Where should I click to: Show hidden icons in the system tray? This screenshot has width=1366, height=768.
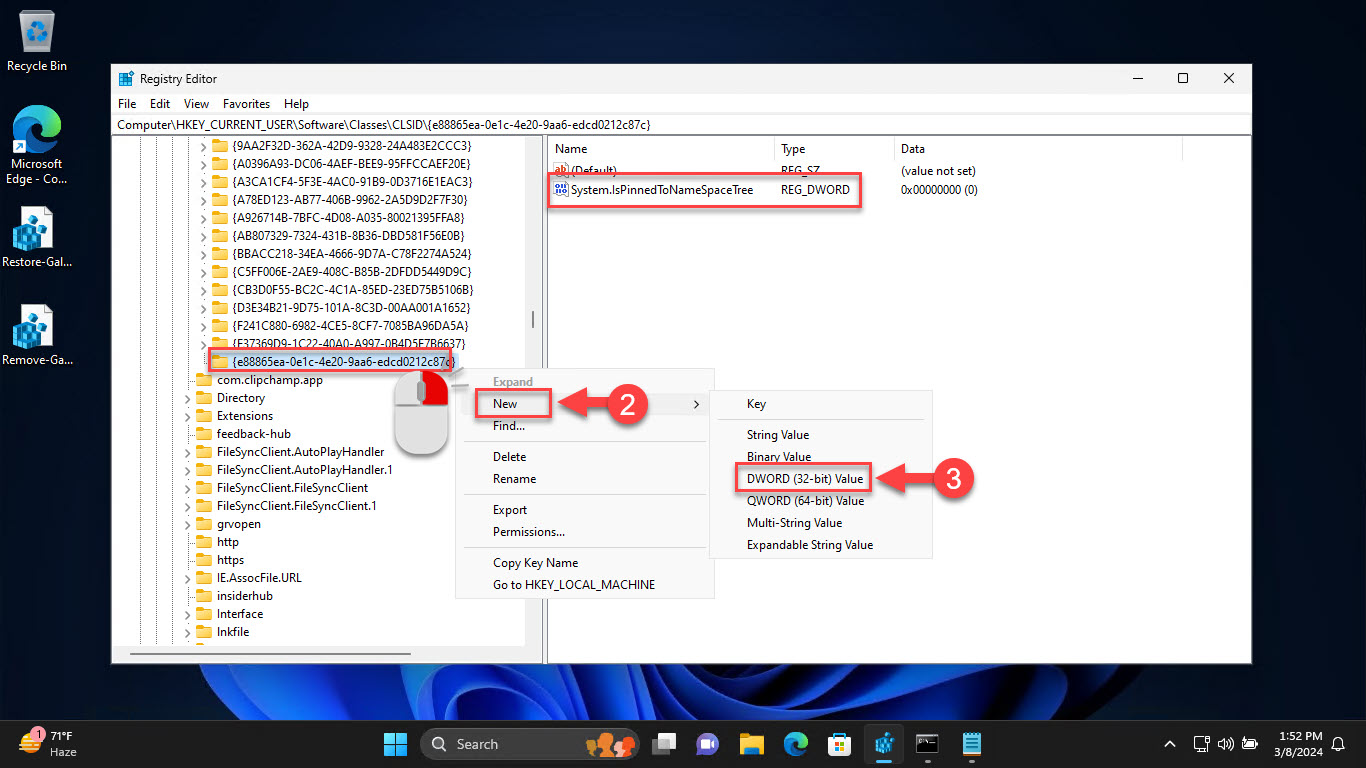click(1170, 744)
